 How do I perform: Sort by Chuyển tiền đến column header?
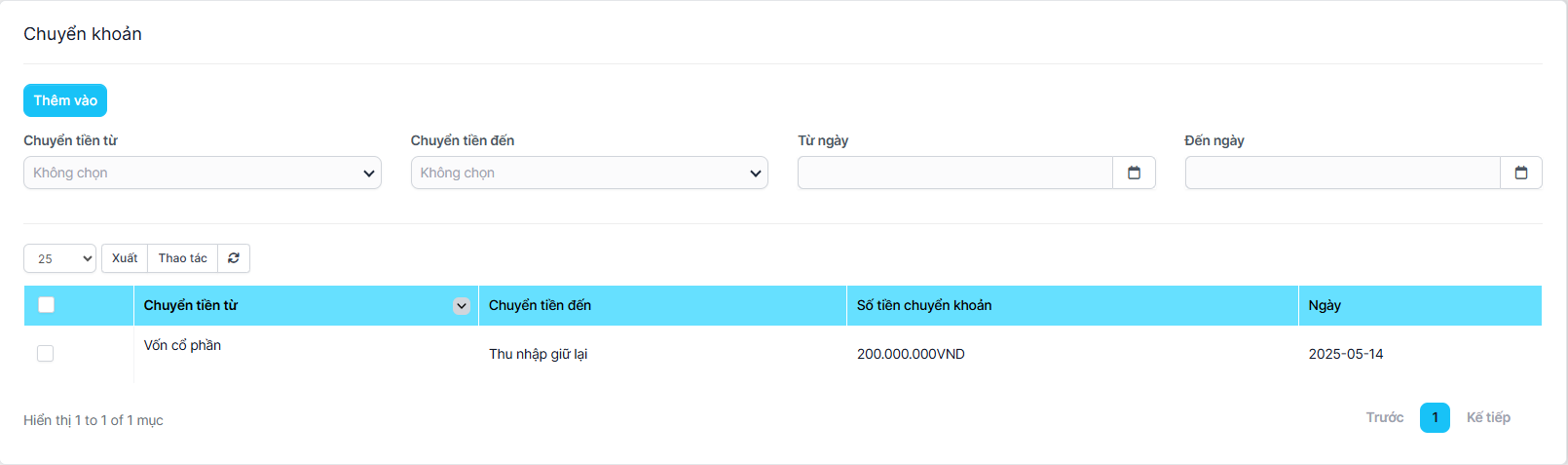[540, 305]
